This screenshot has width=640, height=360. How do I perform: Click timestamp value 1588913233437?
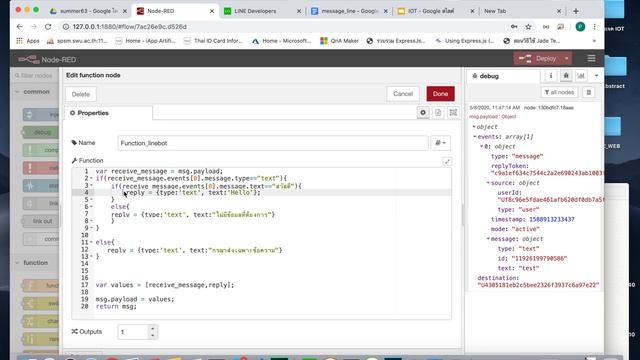click(x=552, y=220)
